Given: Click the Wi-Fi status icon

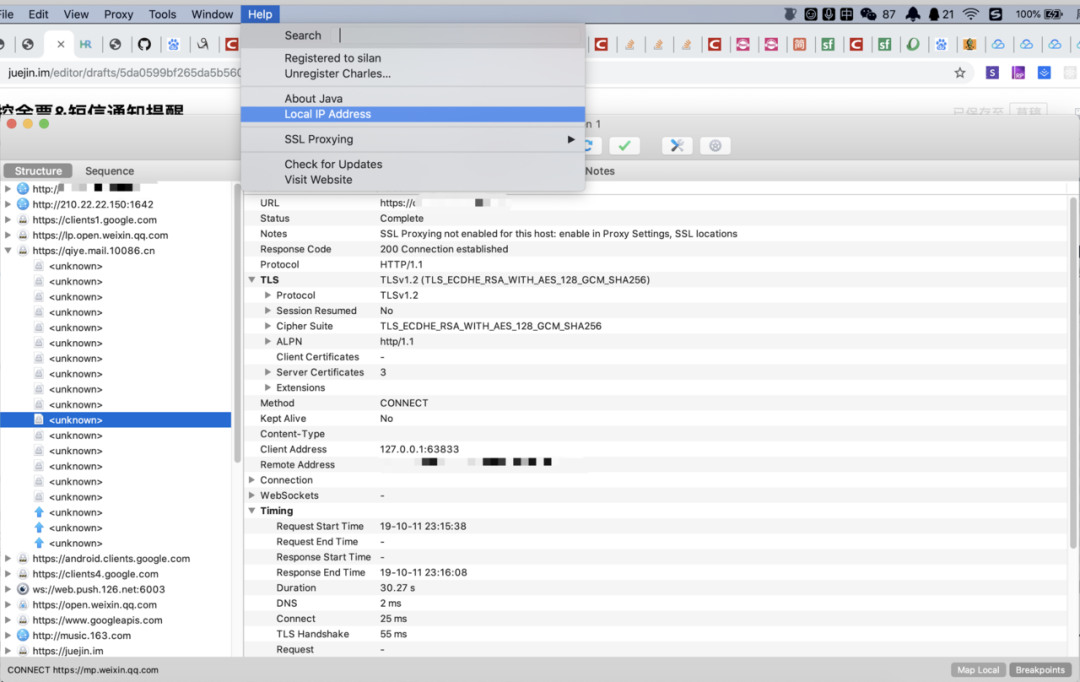Looking at the screenshot, I should 970,14.
